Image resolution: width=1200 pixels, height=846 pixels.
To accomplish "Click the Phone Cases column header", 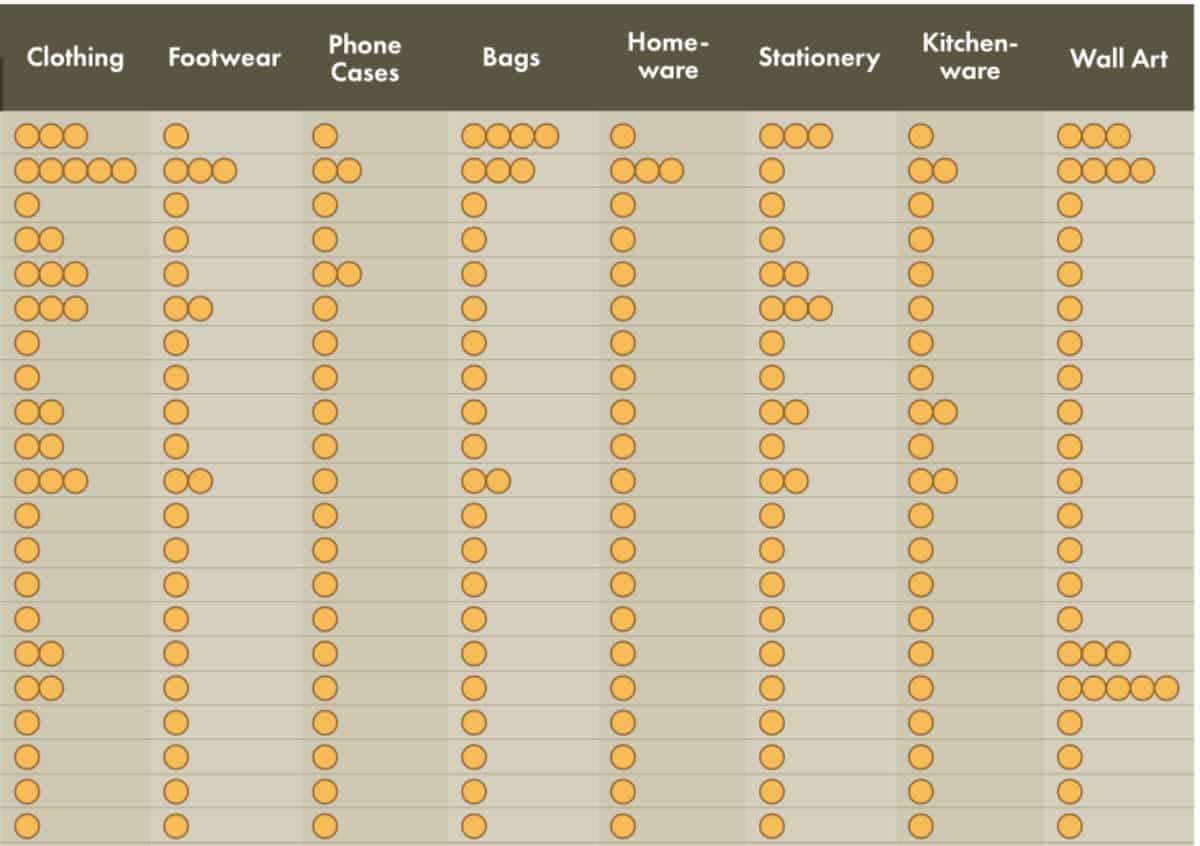I will pyautogui.click(x=364, y=58).
